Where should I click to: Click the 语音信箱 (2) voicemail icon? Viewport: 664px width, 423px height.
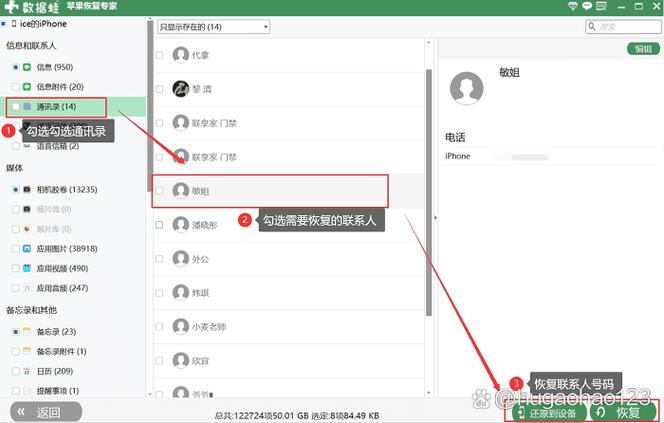pos(27,146)
